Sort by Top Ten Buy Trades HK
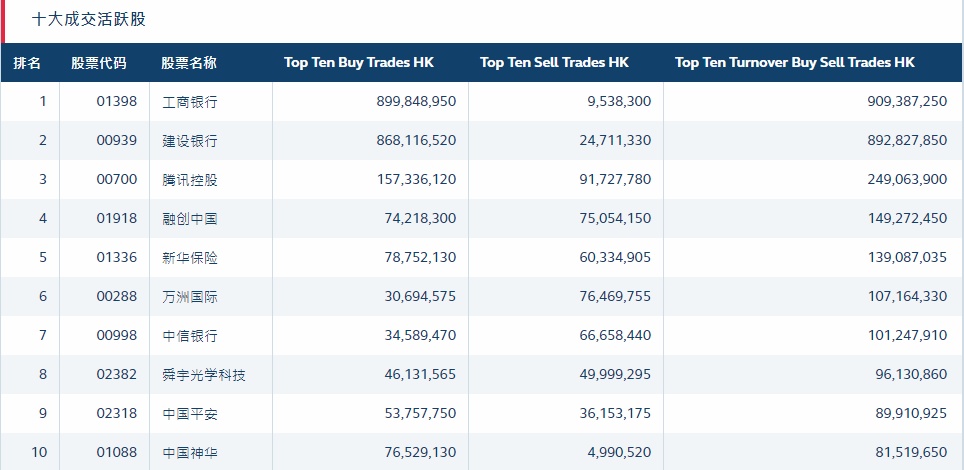The width and height of the screenshot is (964, 470). click(x=359, y=63)
